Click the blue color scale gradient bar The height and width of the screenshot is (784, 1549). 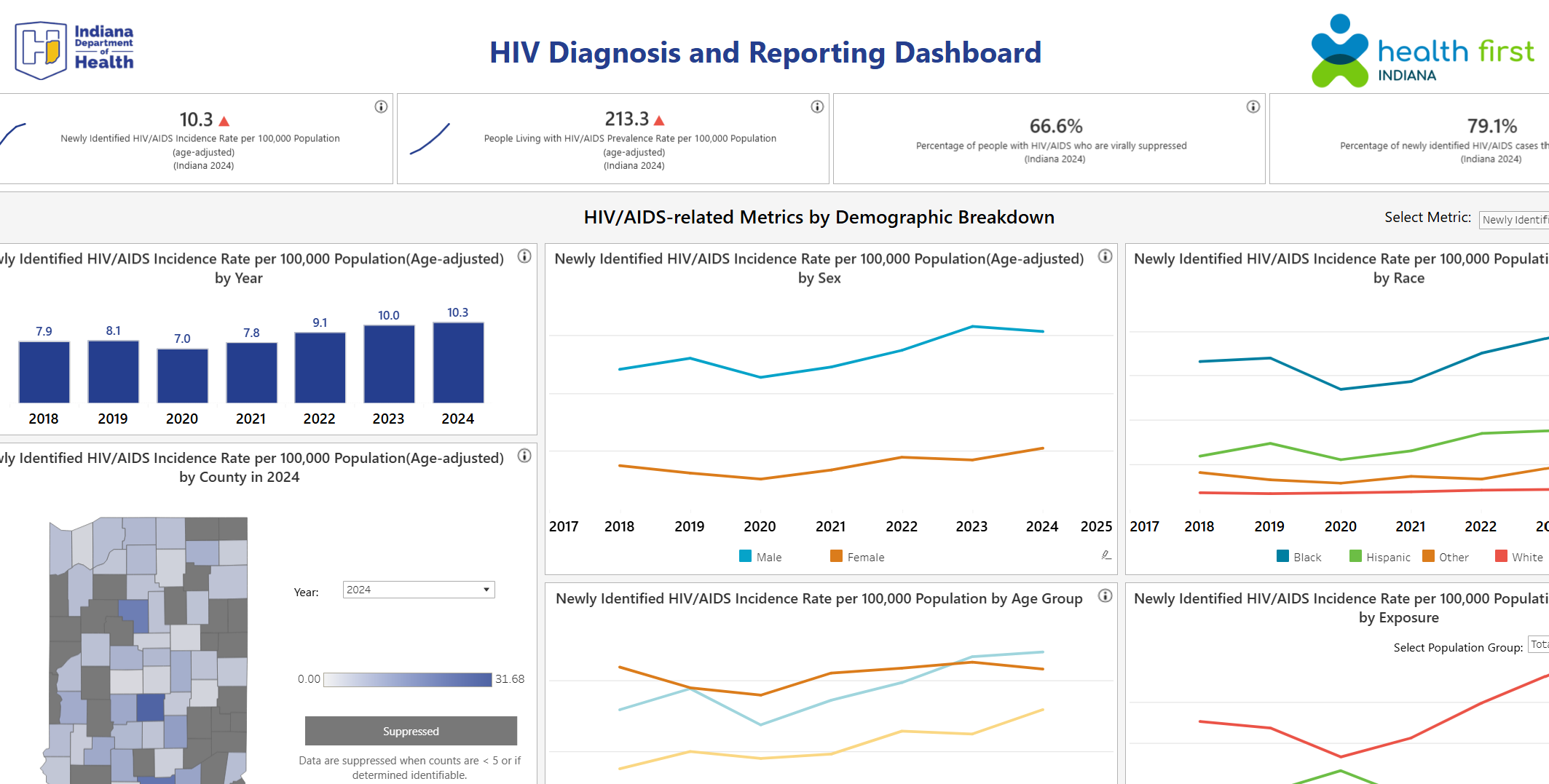(x=408, y=679)
